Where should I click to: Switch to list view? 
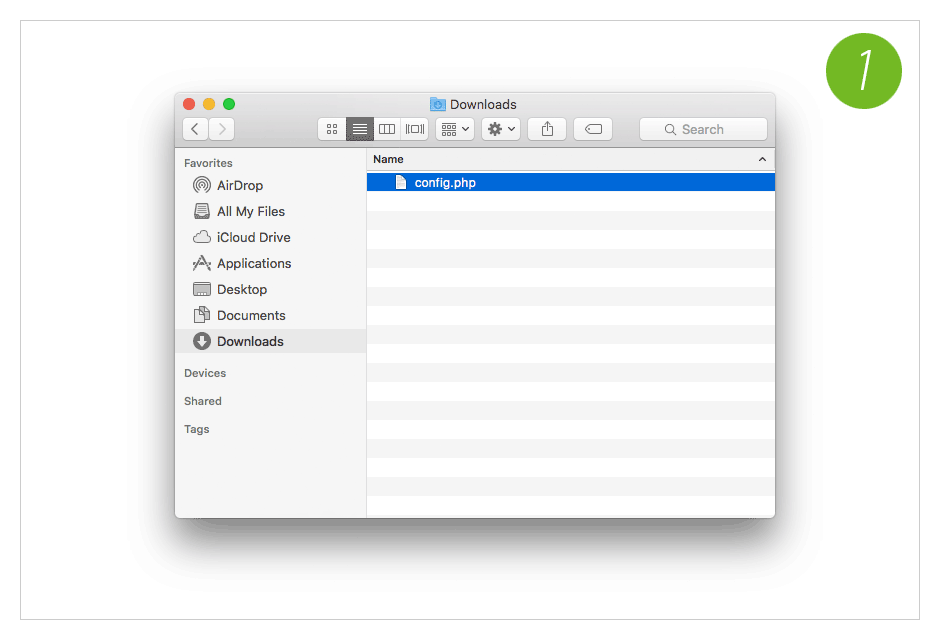click(x=360, y=129)
